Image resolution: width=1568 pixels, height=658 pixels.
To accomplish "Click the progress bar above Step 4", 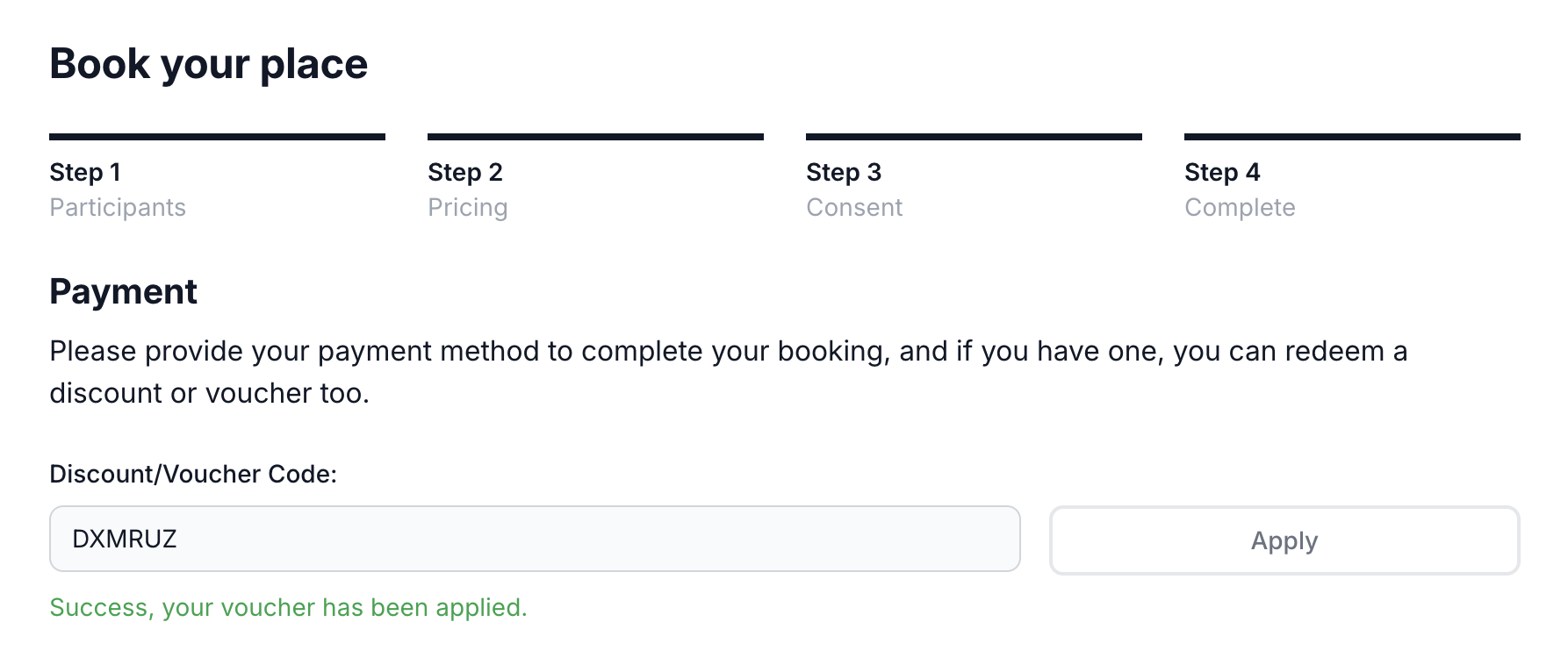I will (1352, 136).
